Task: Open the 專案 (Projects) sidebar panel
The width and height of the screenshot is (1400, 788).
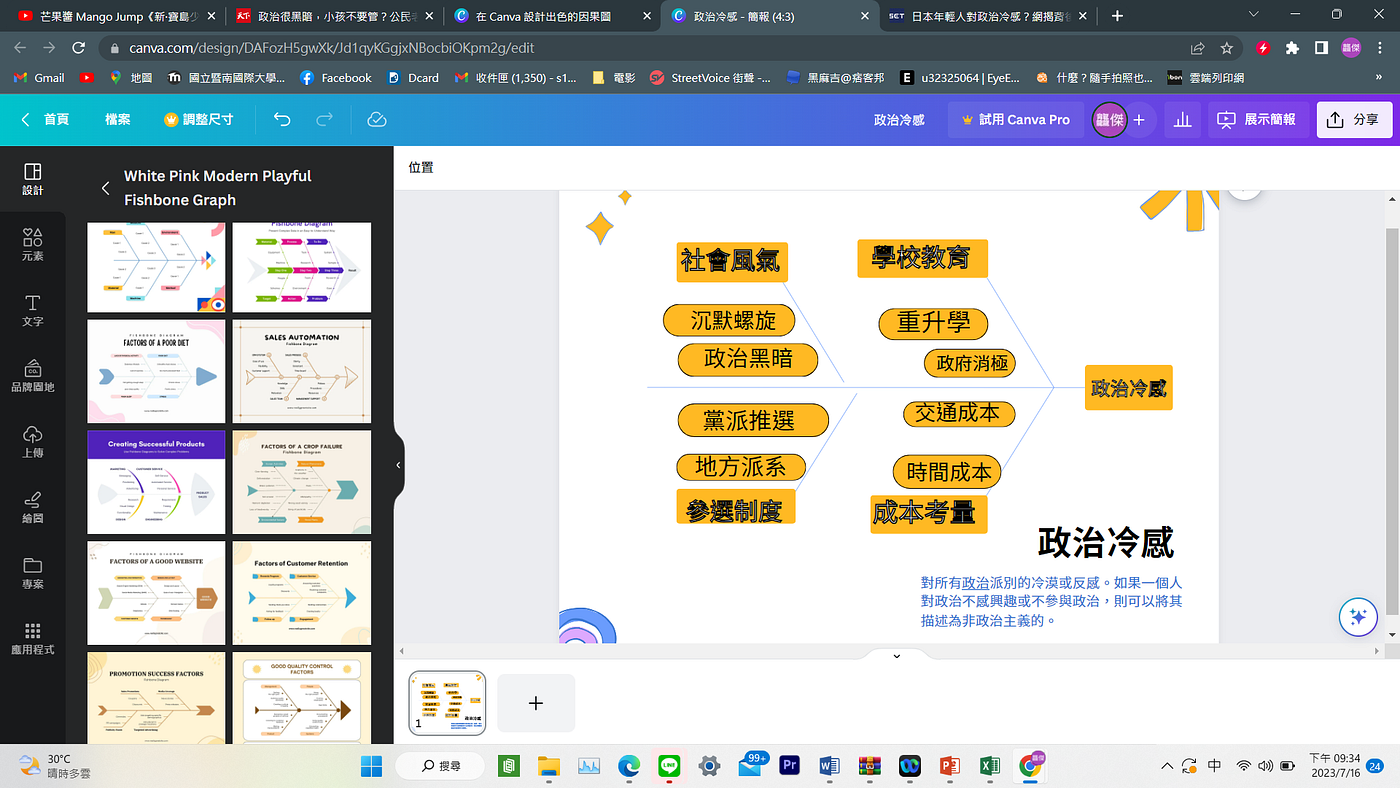Action: point(32,573)
